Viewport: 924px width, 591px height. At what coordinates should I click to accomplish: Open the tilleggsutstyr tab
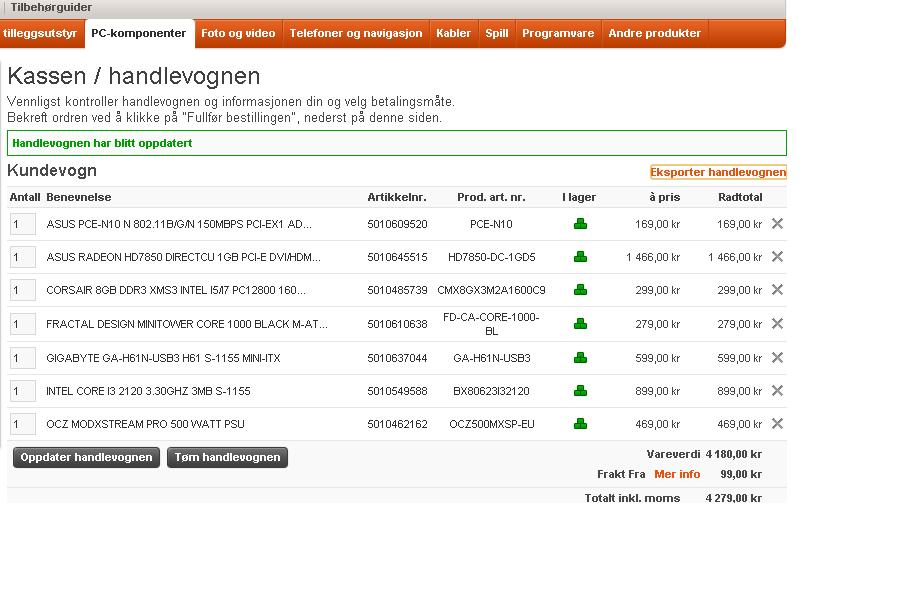41,34
